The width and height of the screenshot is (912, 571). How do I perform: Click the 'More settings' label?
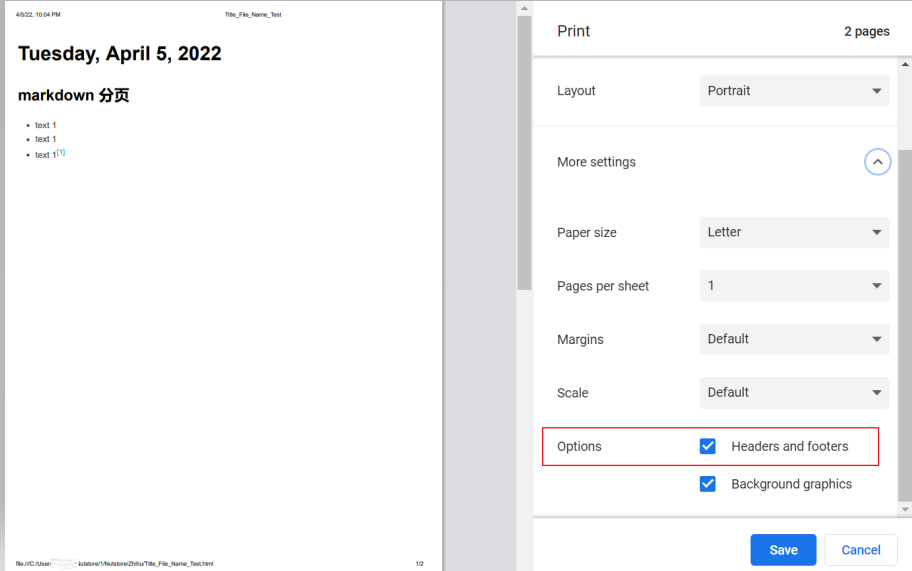pyautogui.click(x=596, y=162)
